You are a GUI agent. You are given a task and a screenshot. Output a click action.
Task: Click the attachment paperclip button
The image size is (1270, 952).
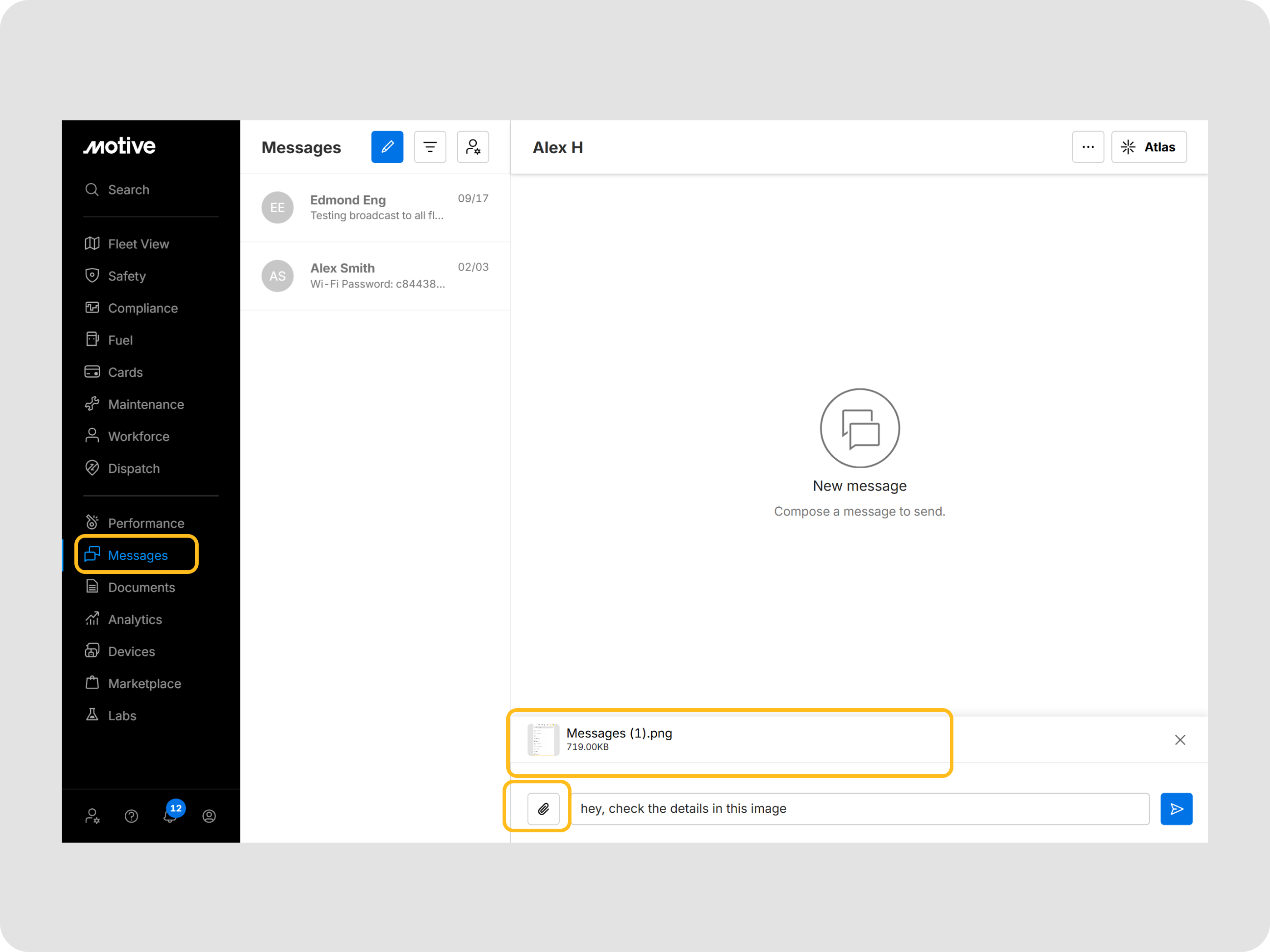coord(543,809)
